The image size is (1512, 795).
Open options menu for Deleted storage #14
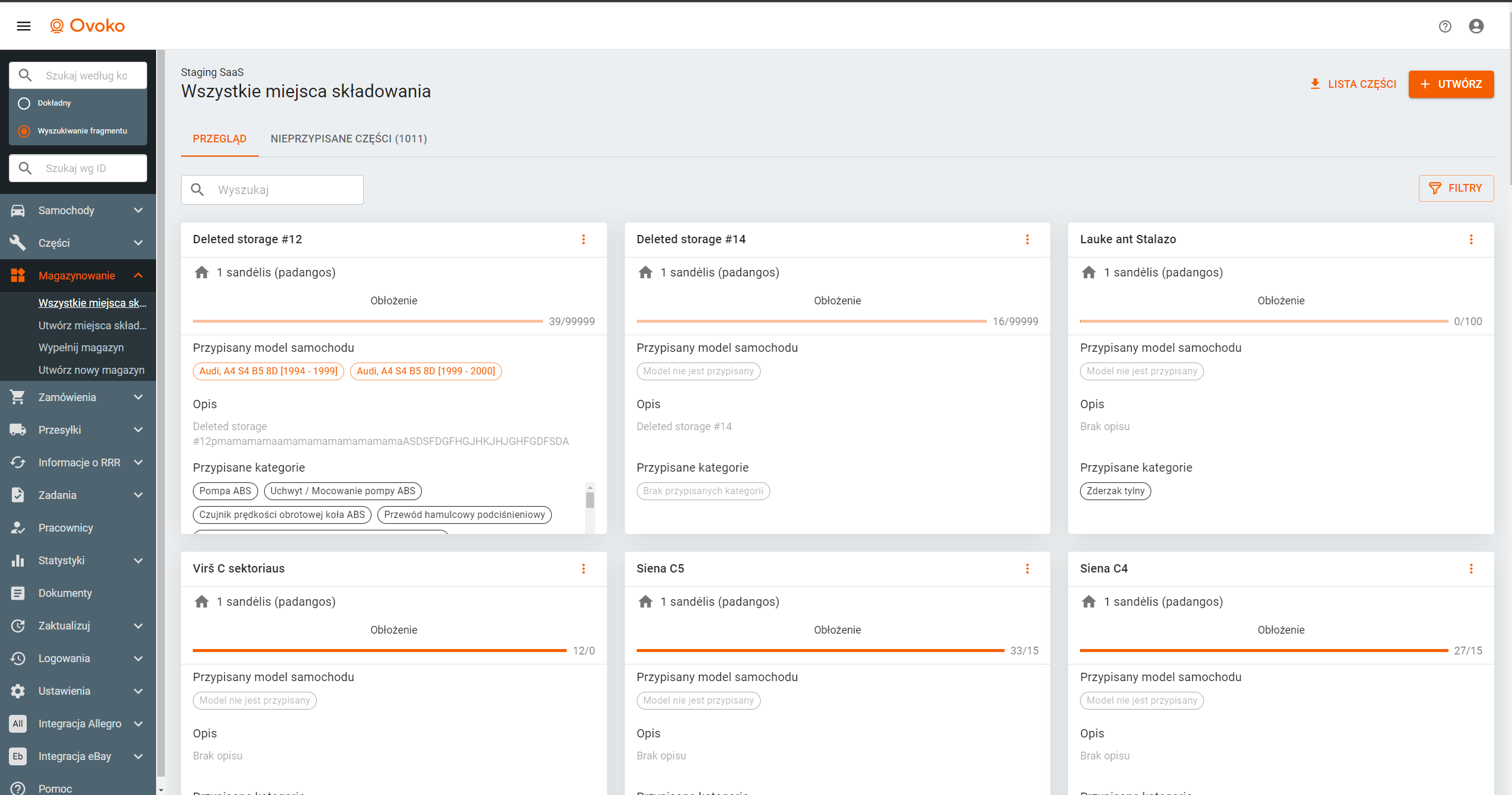[1027, 240]
